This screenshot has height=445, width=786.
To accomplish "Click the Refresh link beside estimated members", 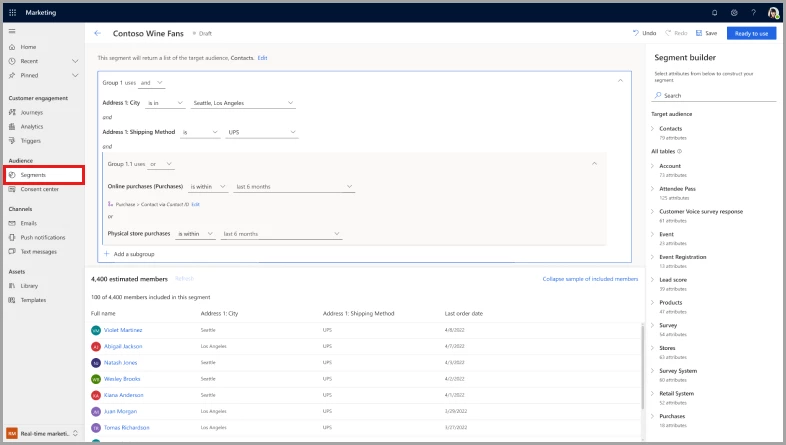I will (184, 279).
